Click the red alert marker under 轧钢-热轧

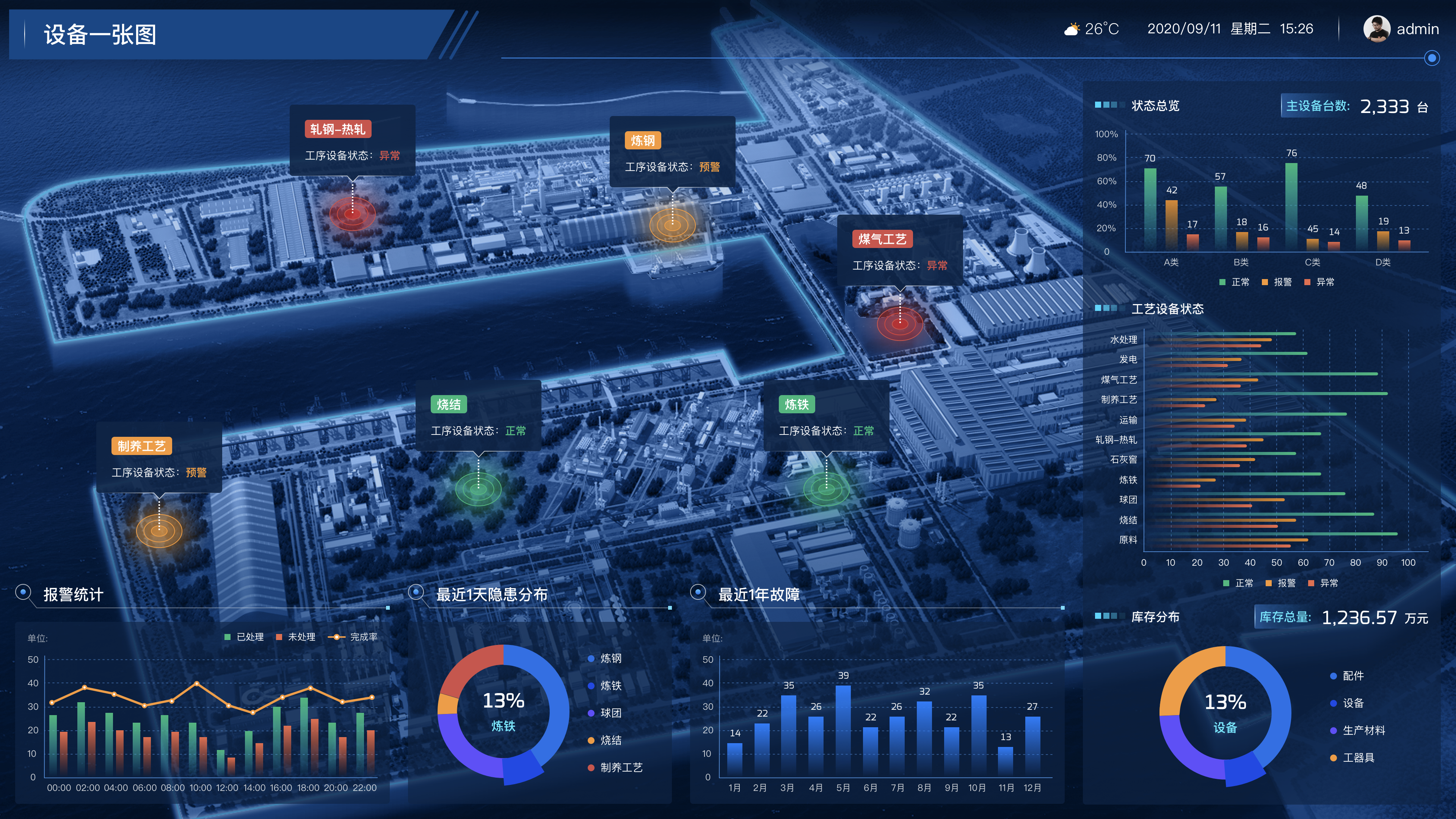352,213
